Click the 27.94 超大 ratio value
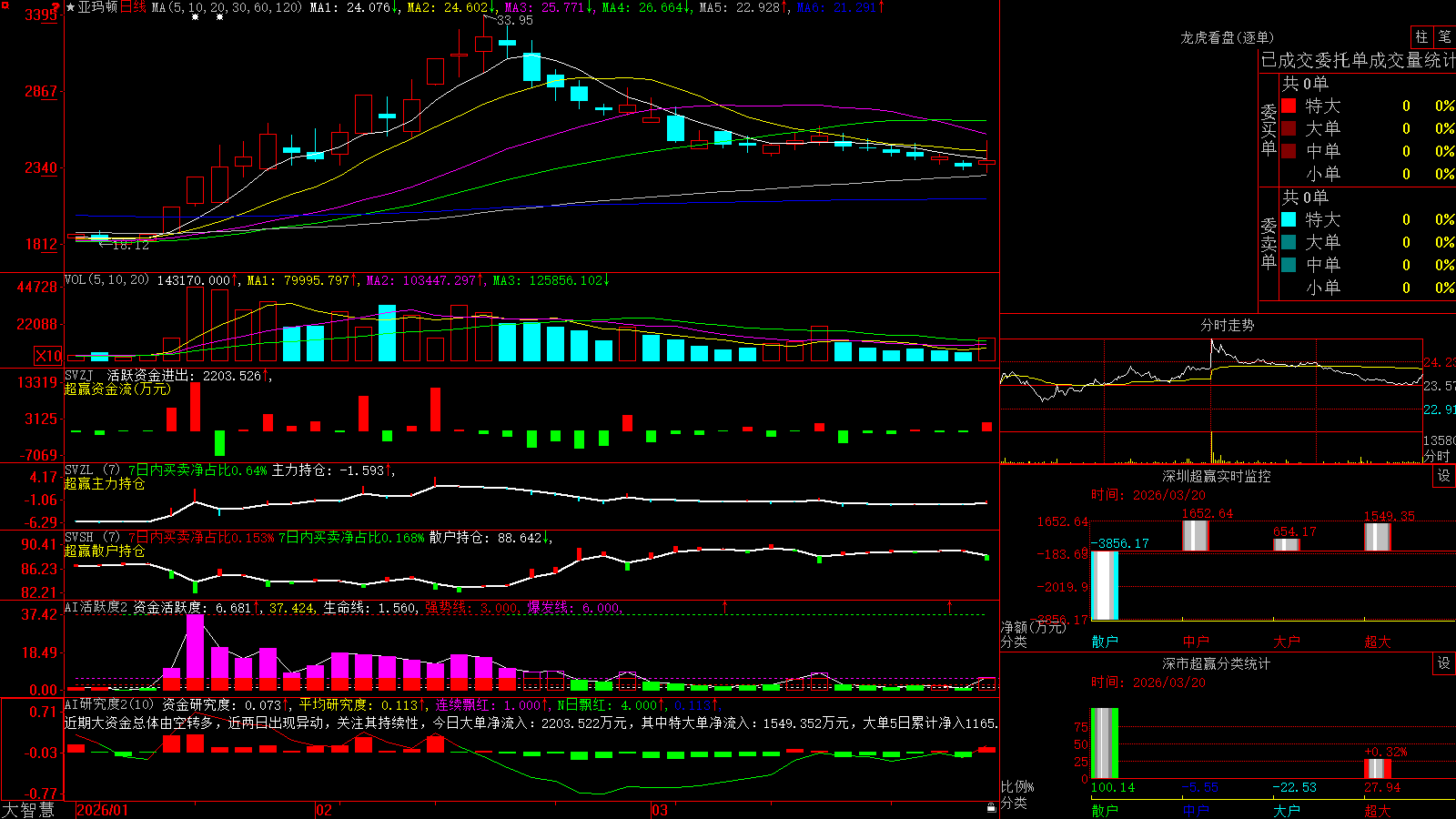1456x819 pixels. click(x=1382, y=787)
